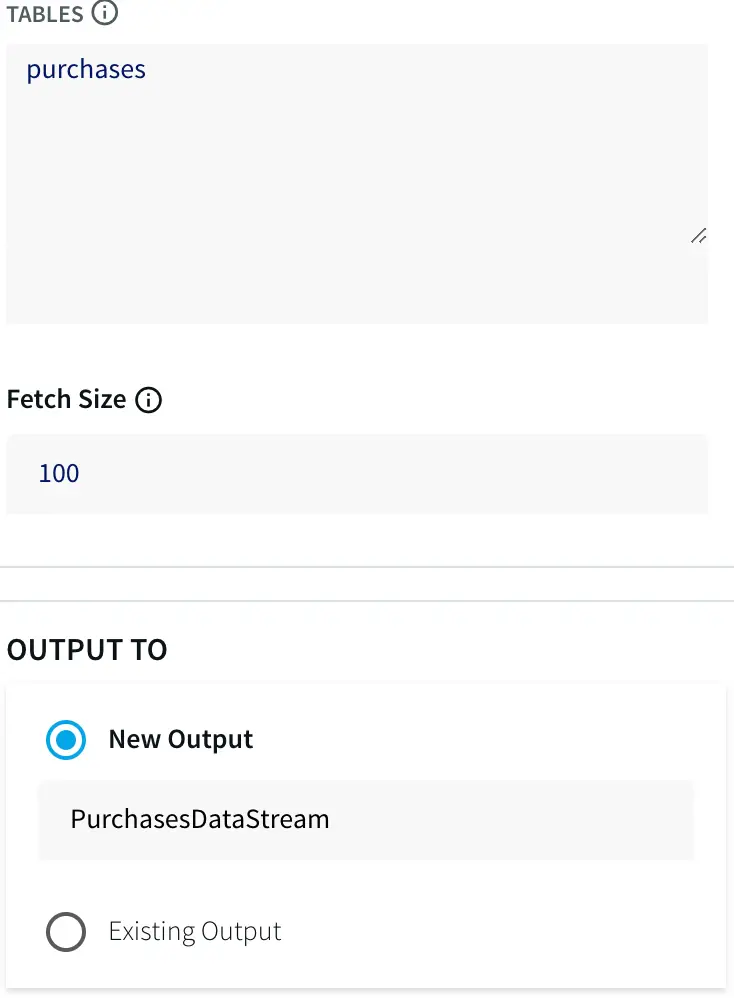This screenshot has width=734, height=998.
Task: Click the value 100 in Fetch Size
Action: click(59, 473)
